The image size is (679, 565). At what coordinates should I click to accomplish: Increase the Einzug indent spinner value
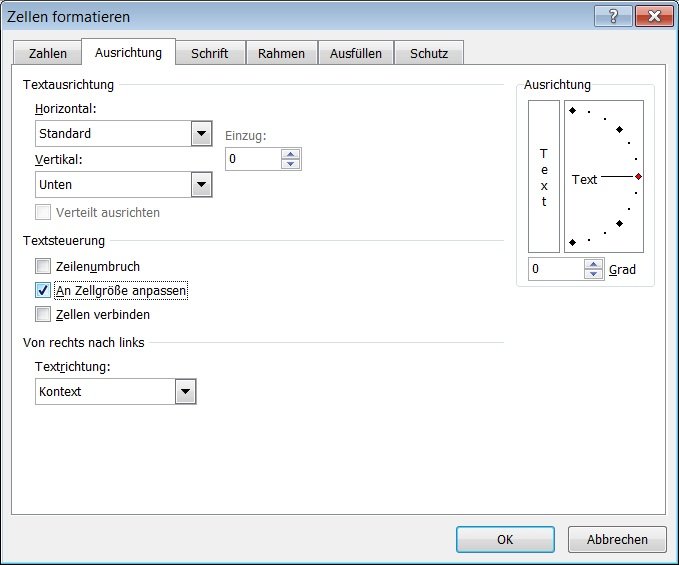(291, 154)
